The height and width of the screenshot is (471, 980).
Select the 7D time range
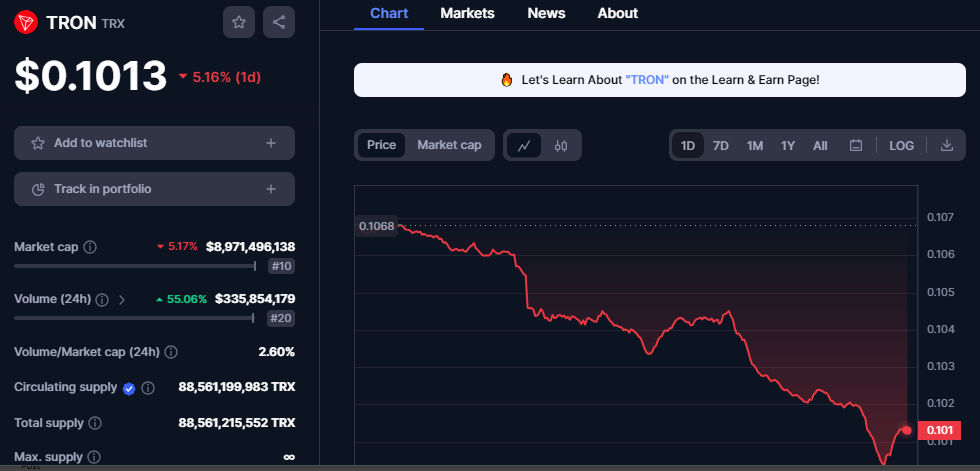(721, 146)
